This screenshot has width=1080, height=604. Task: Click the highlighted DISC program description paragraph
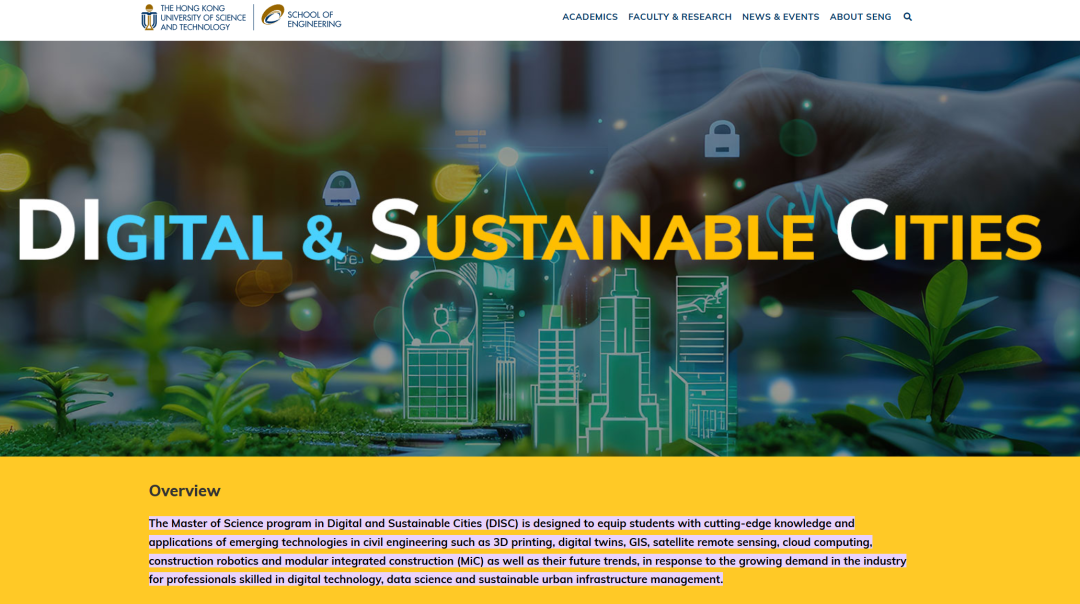click(x=527, y=551)
